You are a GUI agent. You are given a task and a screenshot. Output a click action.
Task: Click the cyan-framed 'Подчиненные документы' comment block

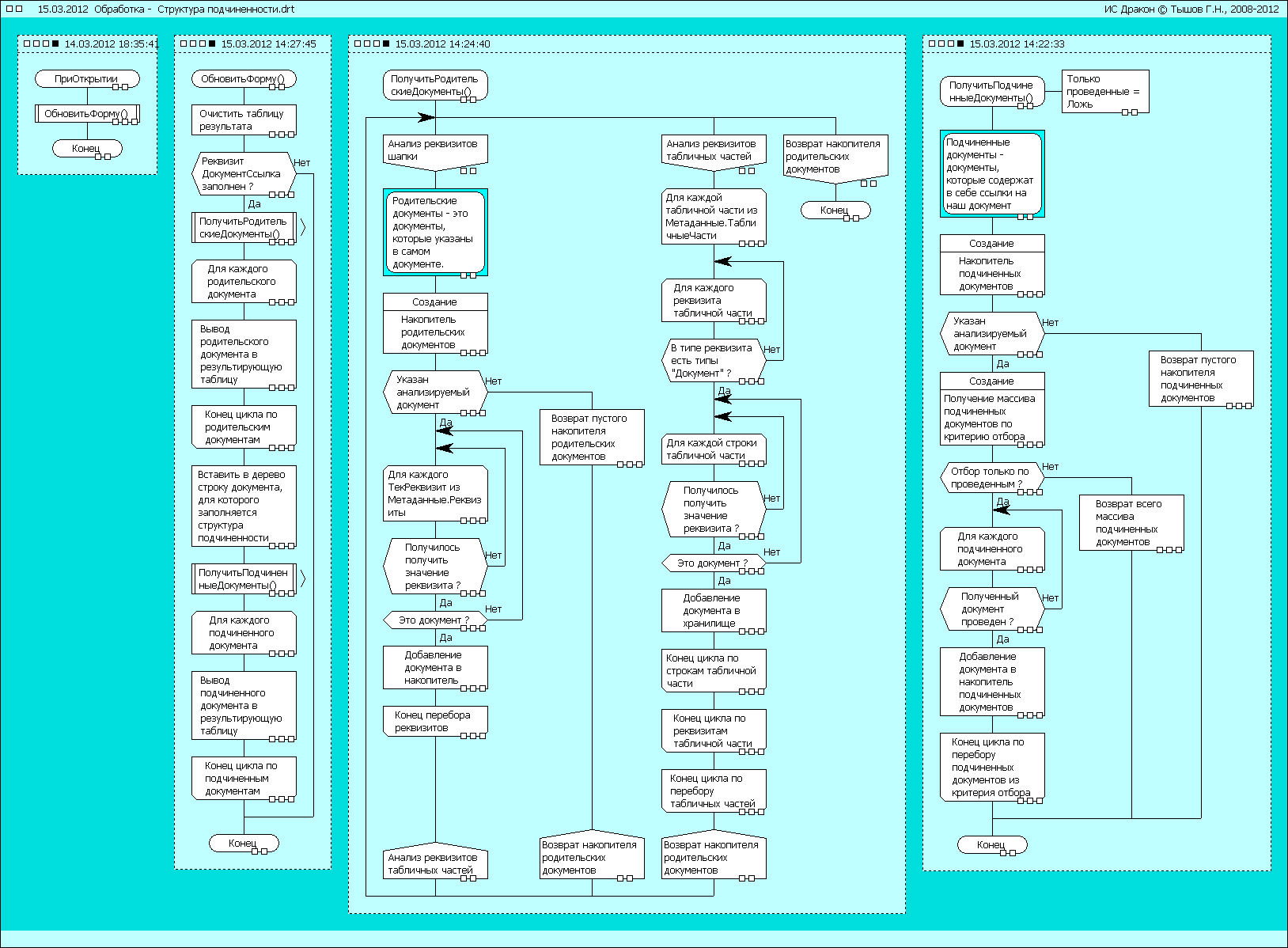click(992, 173)
